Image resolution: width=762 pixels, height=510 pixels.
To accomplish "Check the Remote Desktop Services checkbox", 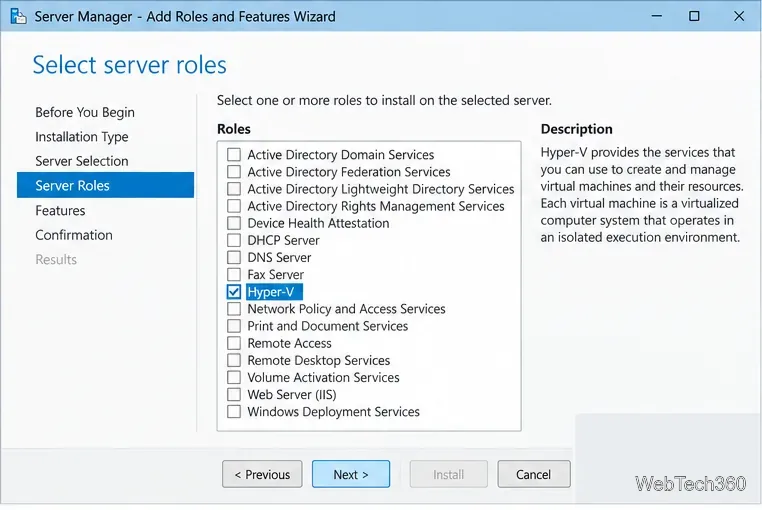I will click(234, 360).
